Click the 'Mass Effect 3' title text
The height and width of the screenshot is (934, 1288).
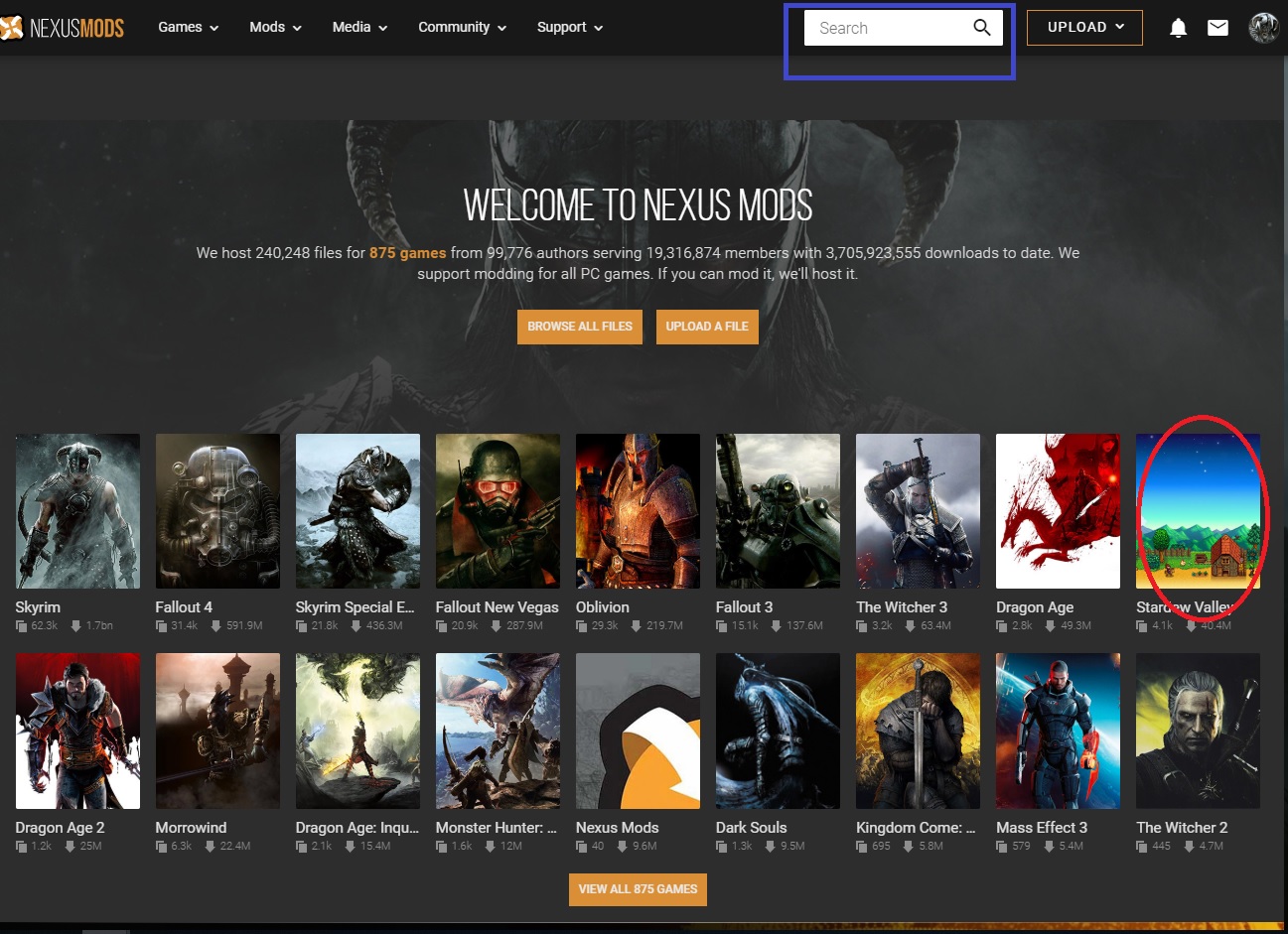click(1042, 828)
